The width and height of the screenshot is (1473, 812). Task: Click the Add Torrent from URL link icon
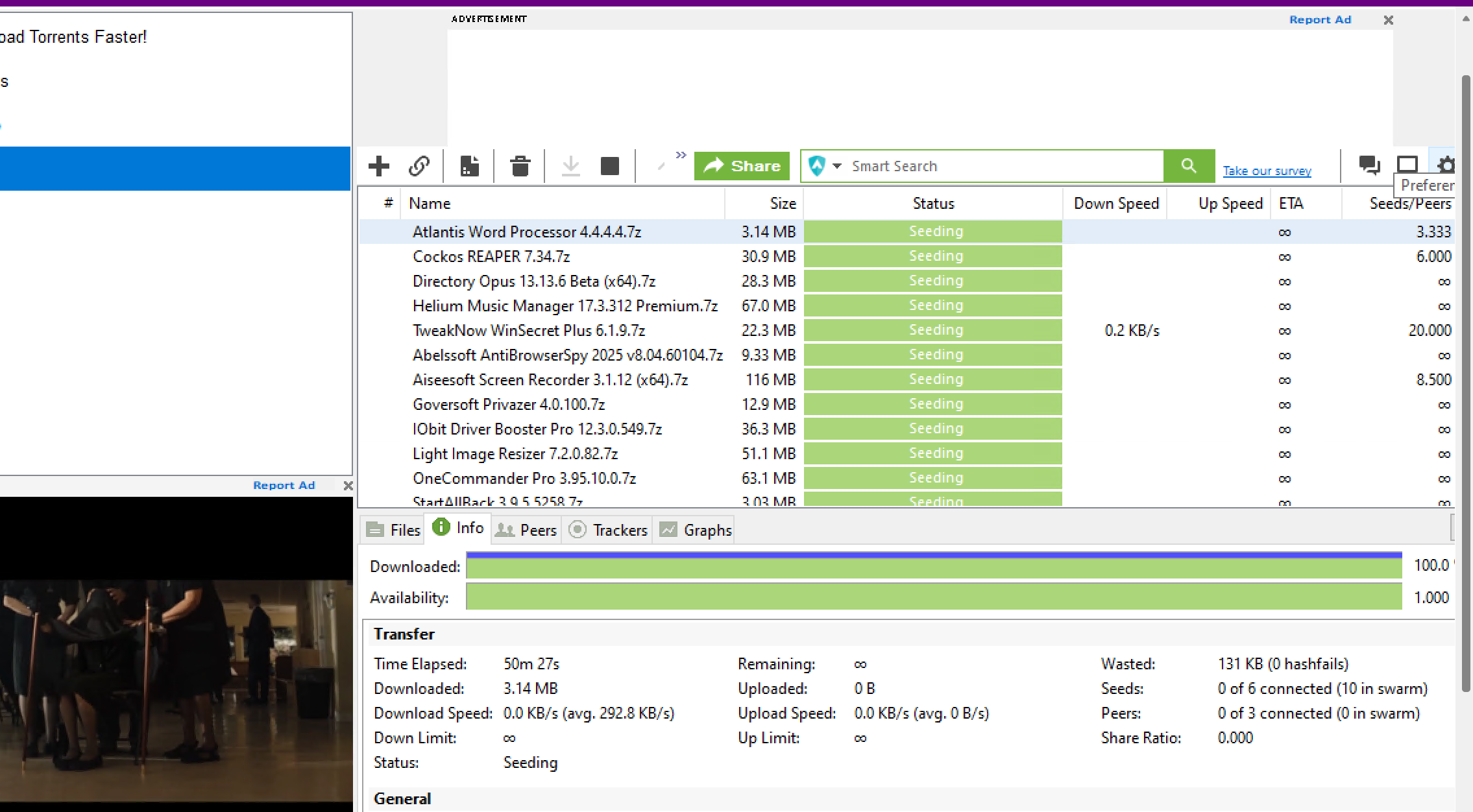(x=419, y=166)
